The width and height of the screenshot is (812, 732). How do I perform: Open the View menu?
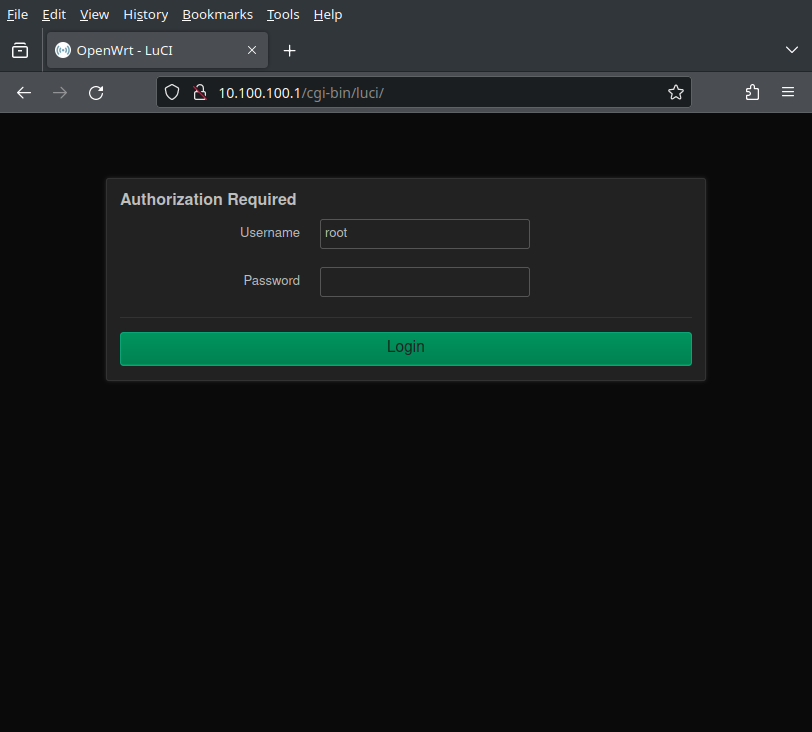[94, 14]
